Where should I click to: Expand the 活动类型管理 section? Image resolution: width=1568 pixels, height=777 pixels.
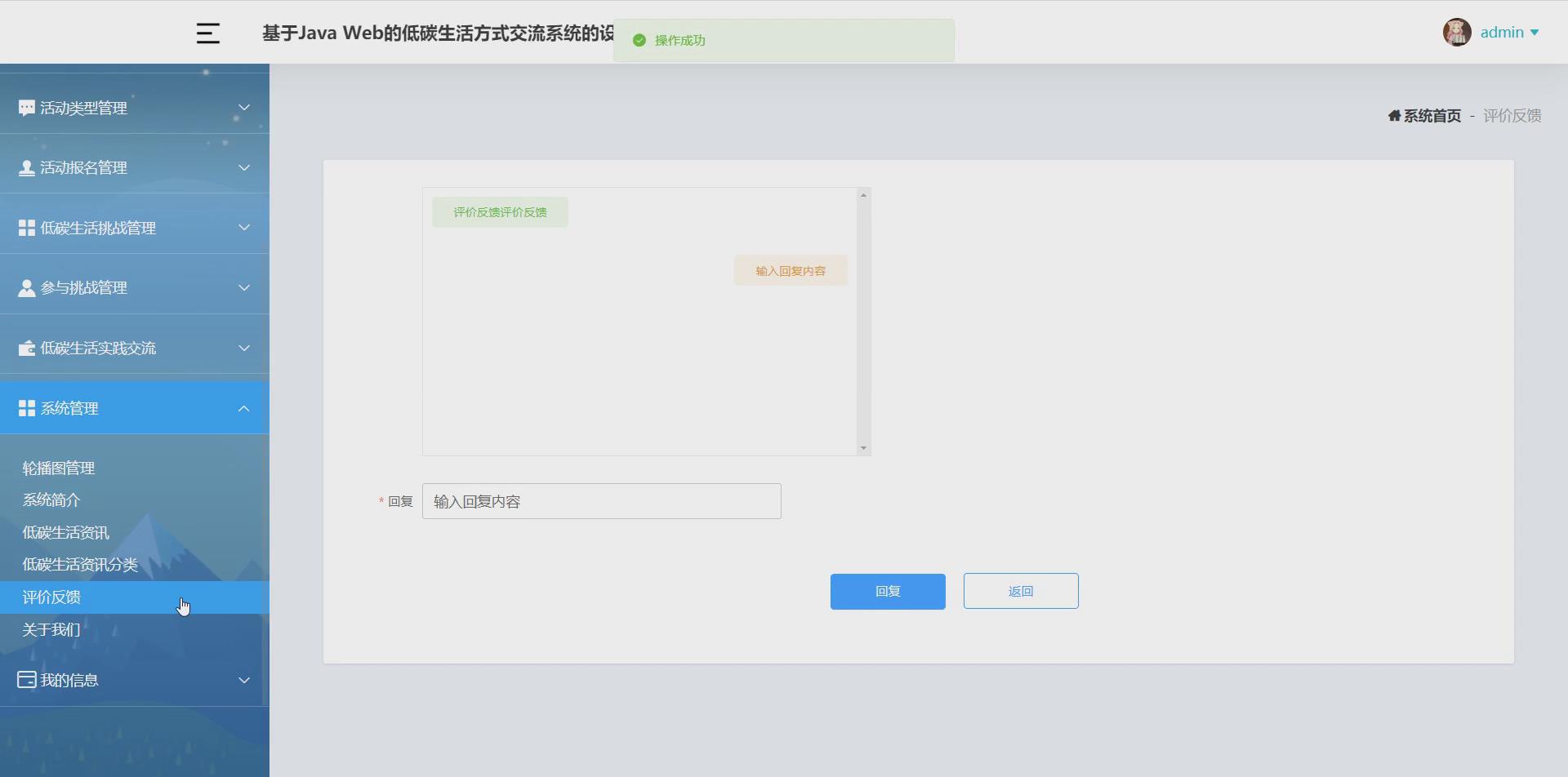point(243,107)
